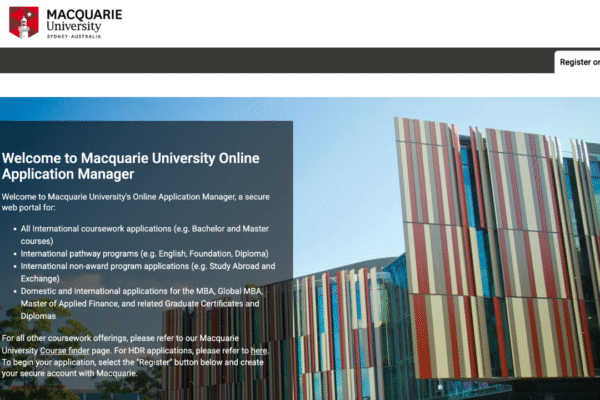The height and width of the screenshot is (400, 600).
Task: Click the 'secure web portal' intro sentence
Action: point(140,201)
